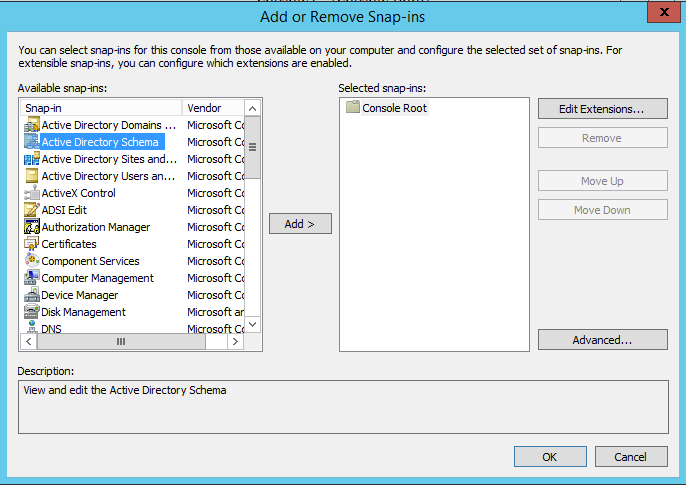Viewport: 686px width, 485px height.
Task: Click the Move Up button
Action: click(602, 181)
